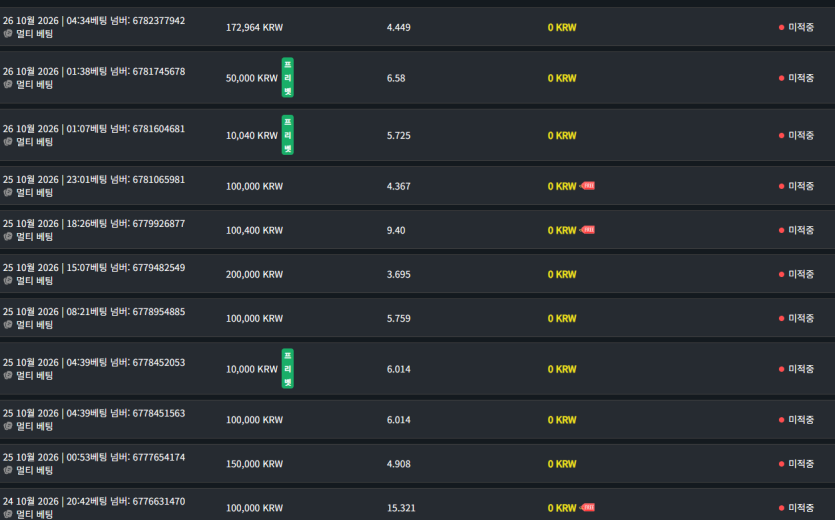This screenshot has width=835, height=520.
Task: Click odds value 5.759
Action: click(398, 318)
